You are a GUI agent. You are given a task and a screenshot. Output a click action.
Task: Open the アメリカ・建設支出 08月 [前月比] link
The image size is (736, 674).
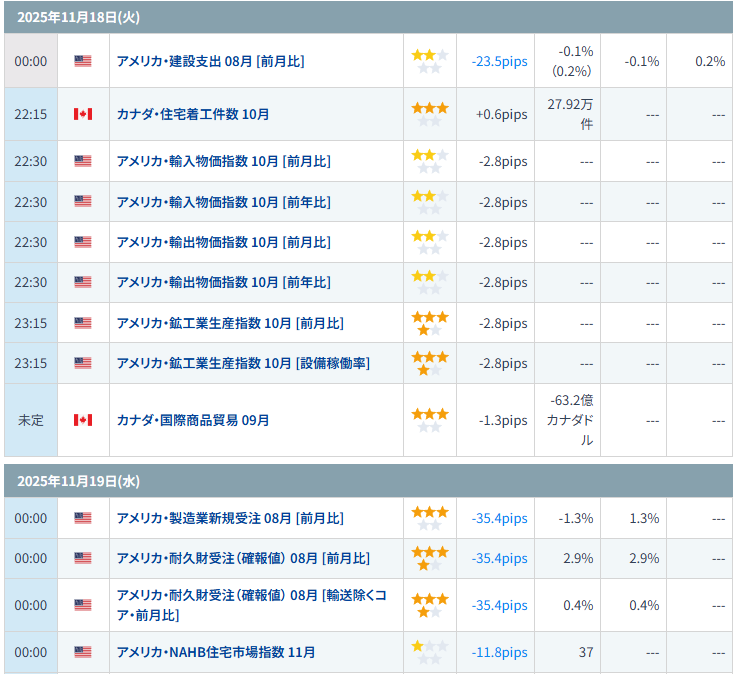[210, 61]
